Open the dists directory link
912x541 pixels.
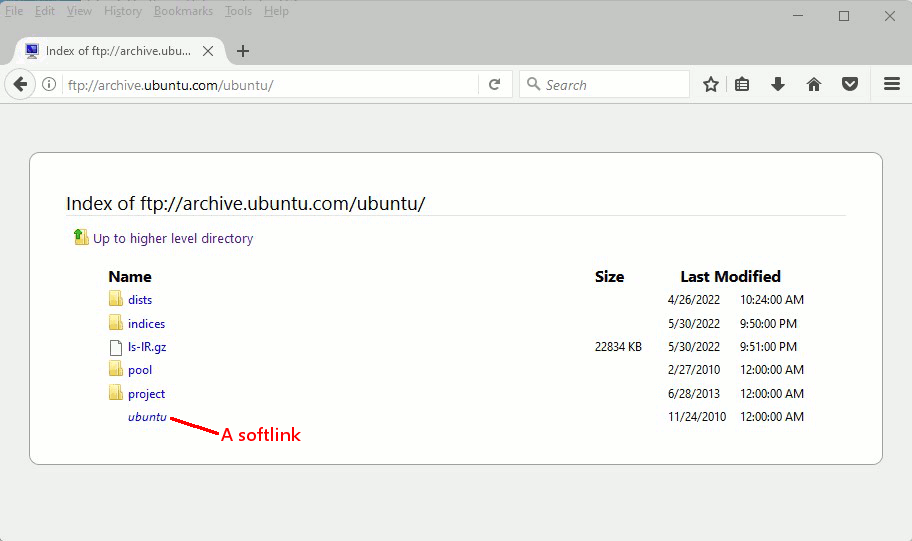pyautogui.click(x=140, y=300)
